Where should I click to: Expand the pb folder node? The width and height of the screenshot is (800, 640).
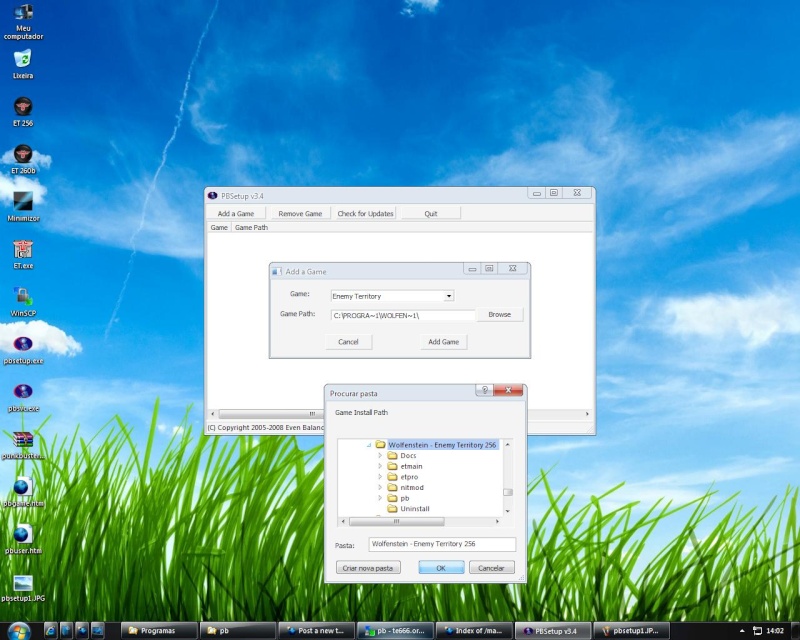380,498
